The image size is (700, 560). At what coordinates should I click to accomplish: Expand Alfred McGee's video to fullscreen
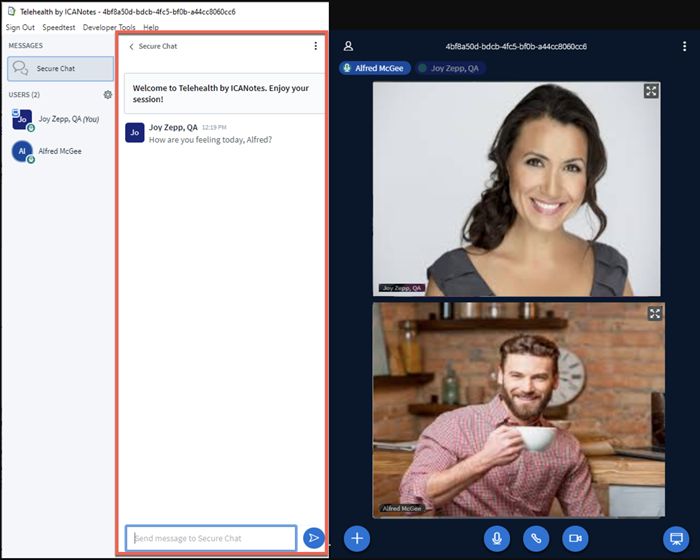coord(654,313)
